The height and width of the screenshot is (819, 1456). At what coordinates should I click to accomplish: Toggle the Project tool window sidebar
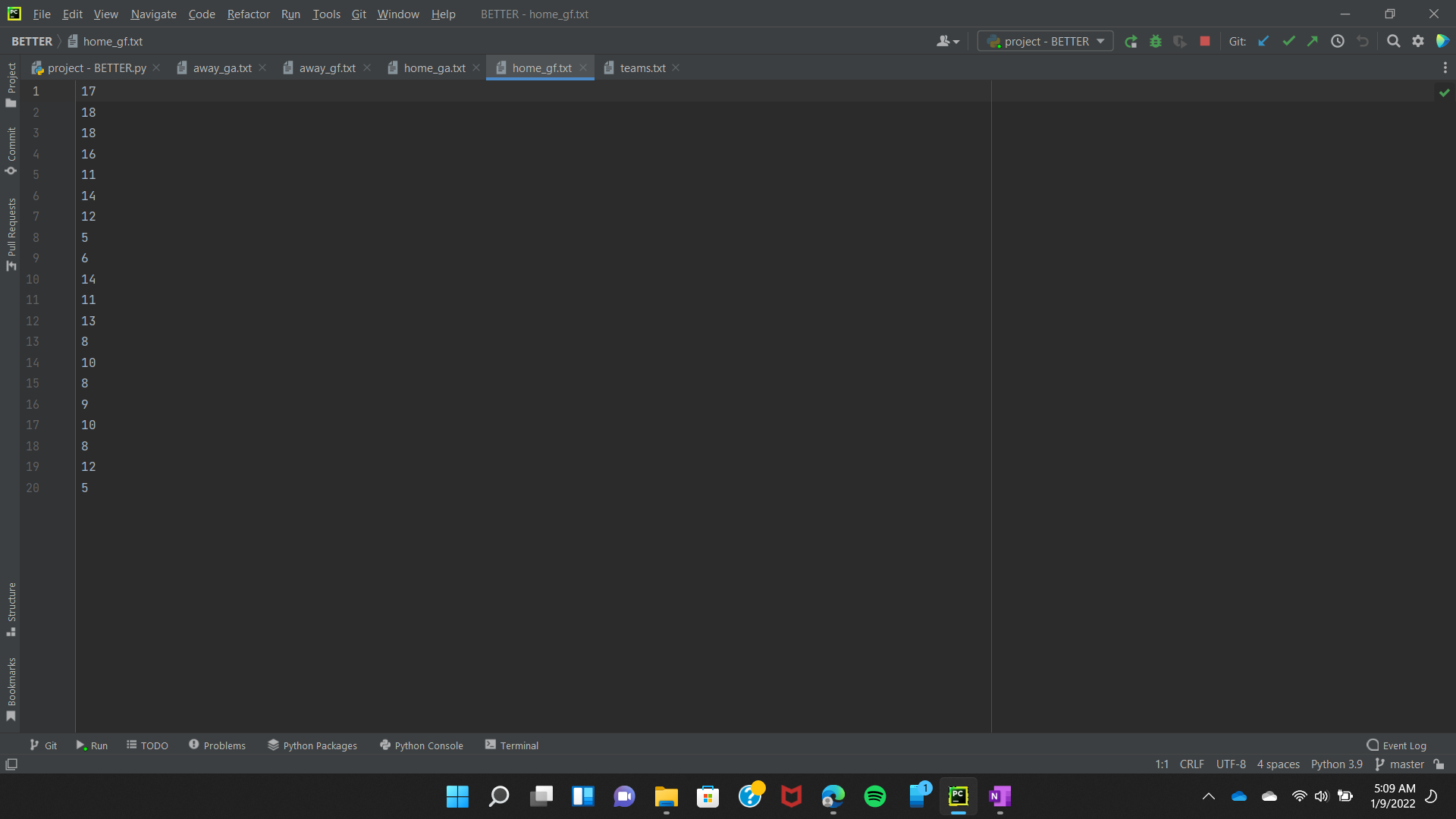point(11,83)
